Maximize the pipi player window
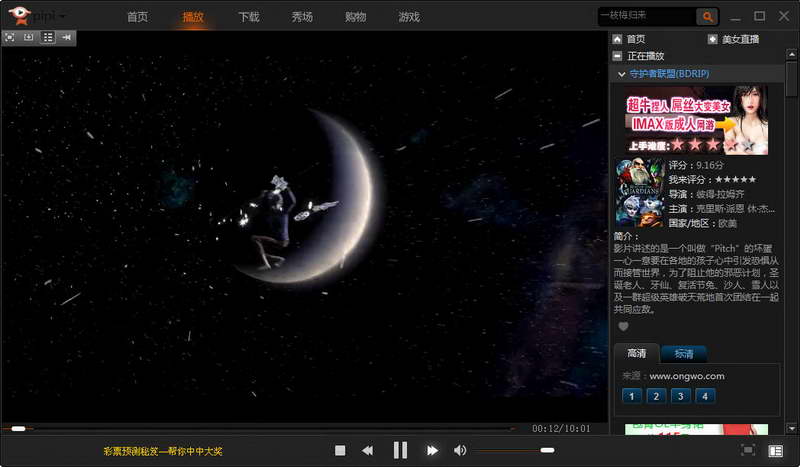This screenshot has height=467, width=800. [x=760, y=16]
